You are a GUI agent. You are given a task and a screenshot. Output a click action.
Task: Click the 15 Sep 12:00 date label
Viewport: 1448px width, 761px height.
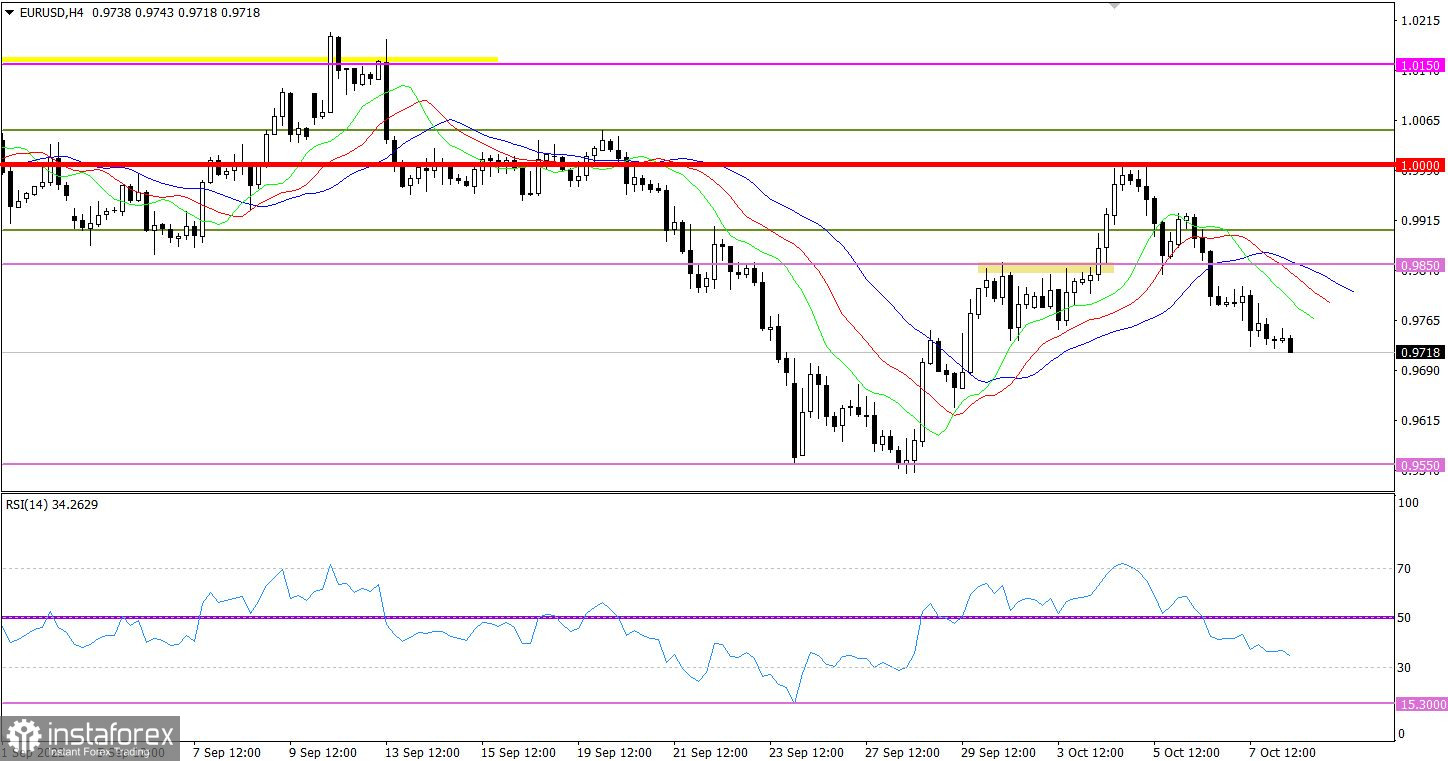[518, 751]
